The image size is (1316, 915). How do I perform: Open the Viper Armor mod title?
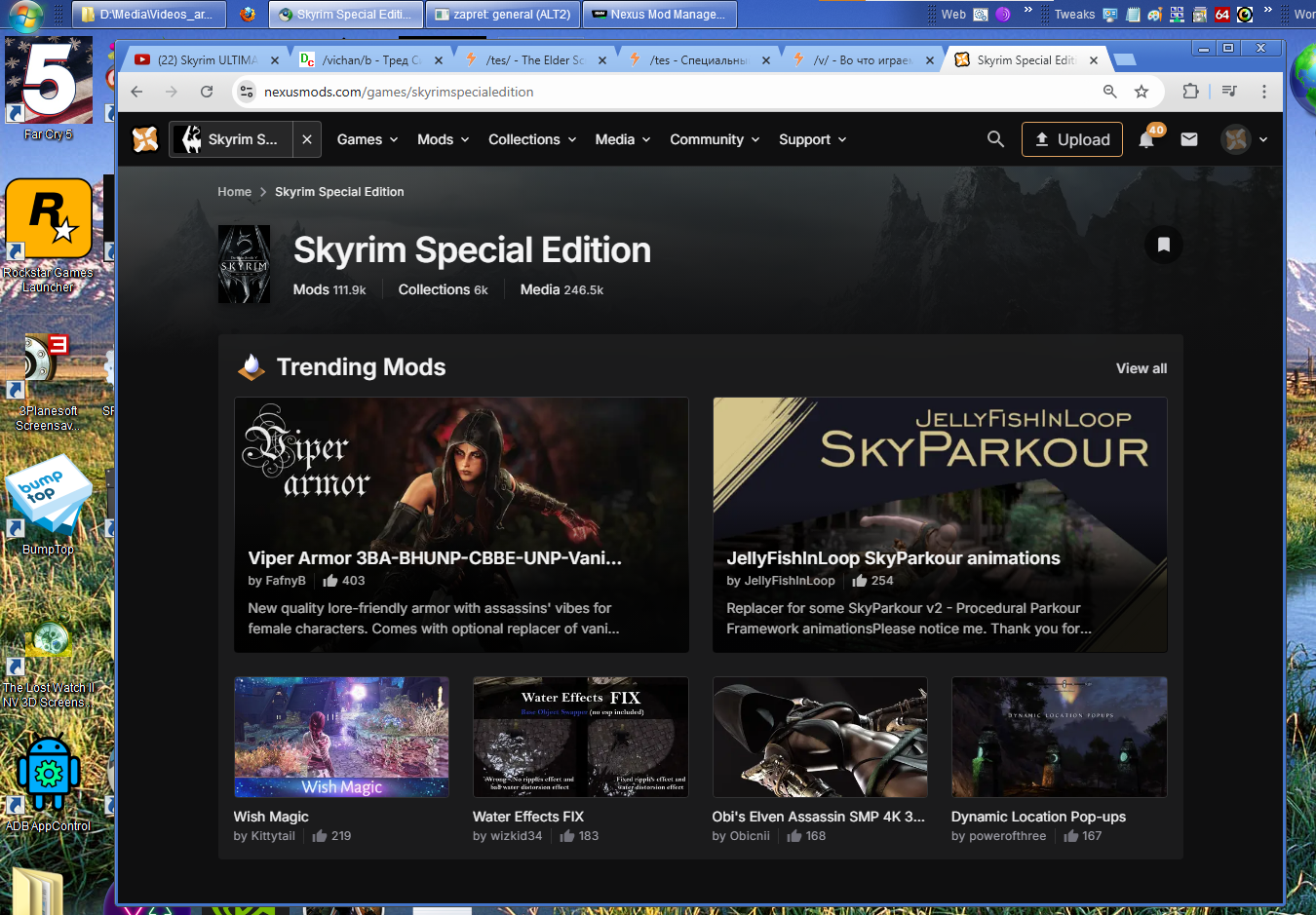point(435,558)
